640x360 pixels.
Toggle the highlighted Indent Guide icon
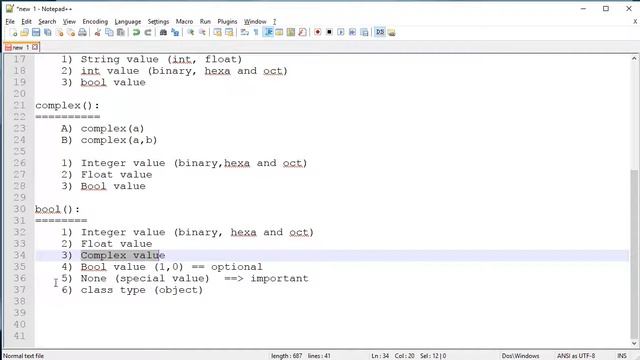coord(268,32)
